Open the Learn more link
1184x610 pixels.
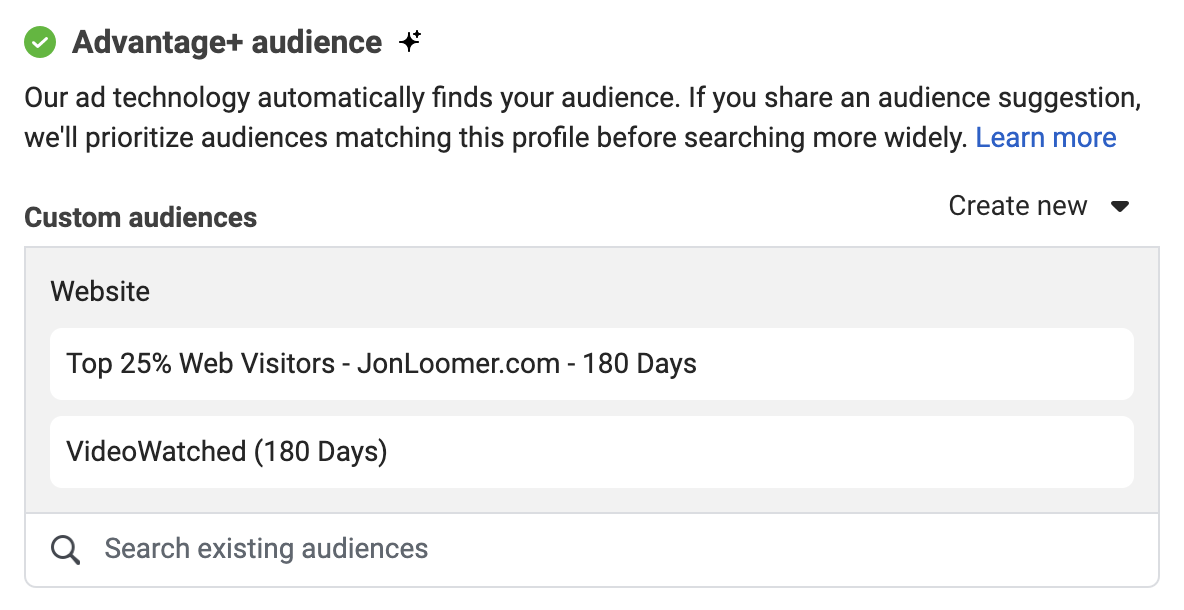click(1046, 137)
